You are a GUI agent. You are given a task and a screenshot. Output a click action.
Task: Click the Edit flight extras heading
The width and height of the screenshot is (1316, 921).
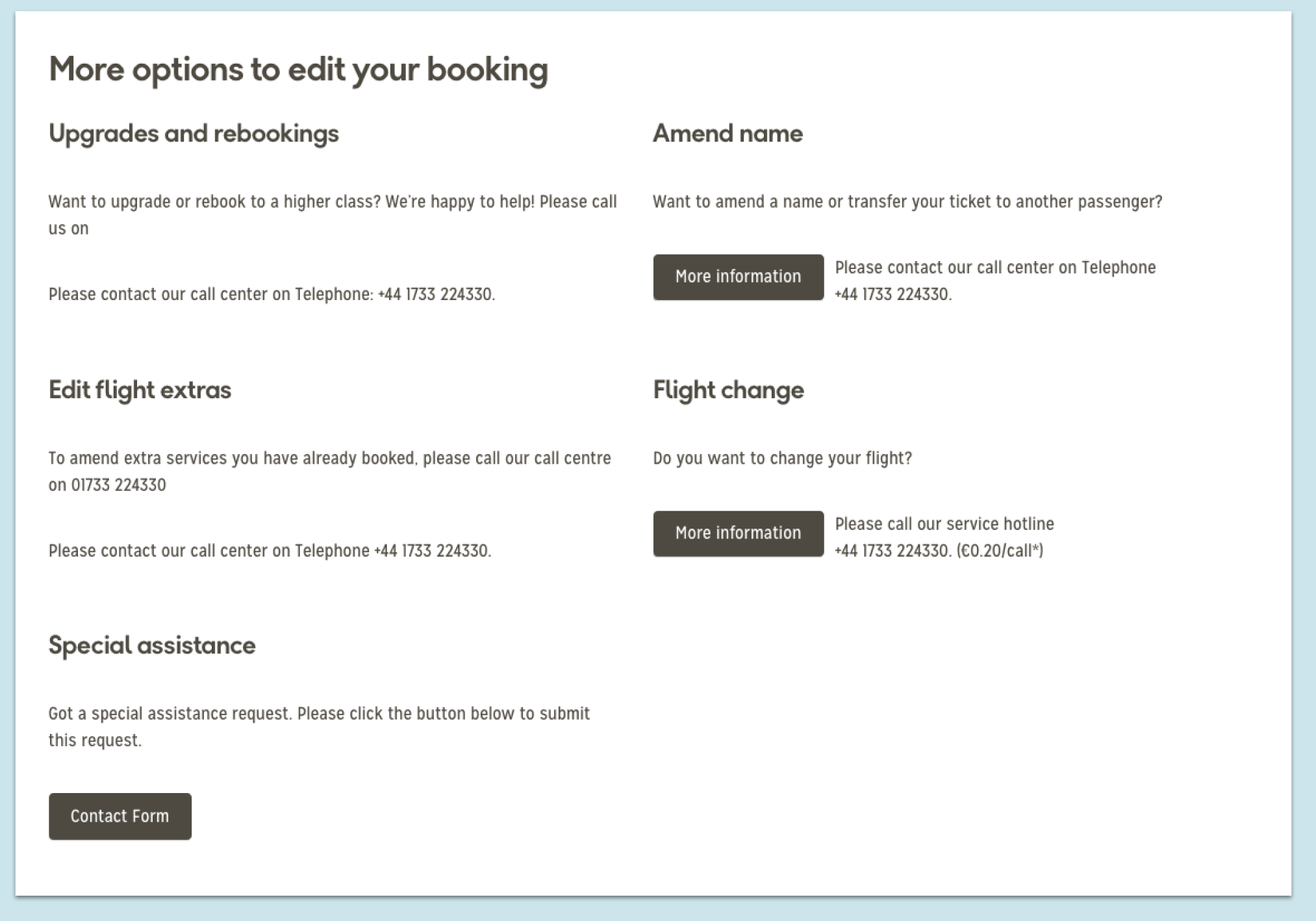(x=140, y=390)
